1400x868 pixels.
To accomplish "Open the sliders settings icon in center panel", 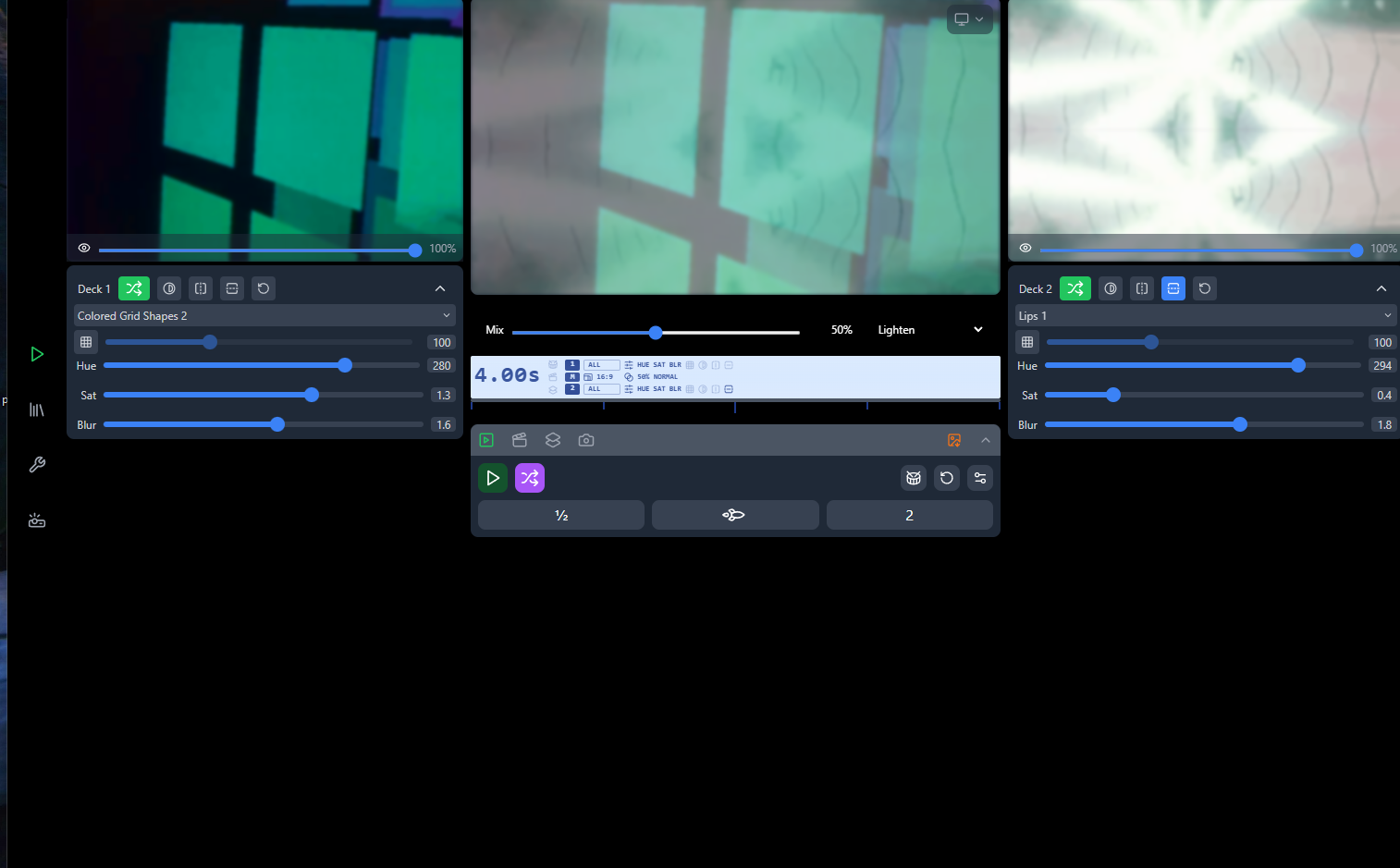I will coord(980,478).
